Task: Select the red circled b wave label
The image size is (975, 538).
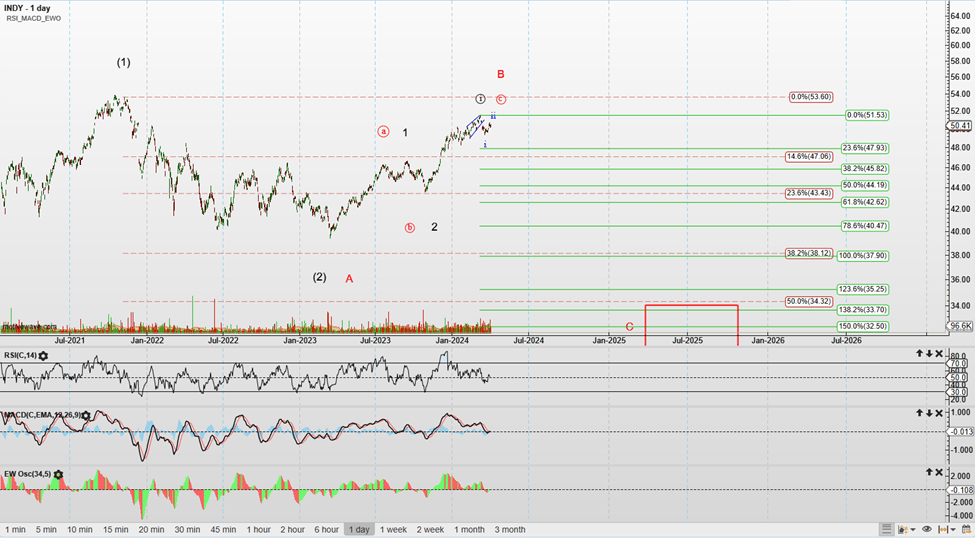Action: pyautogui.click(x=409, y=228)
